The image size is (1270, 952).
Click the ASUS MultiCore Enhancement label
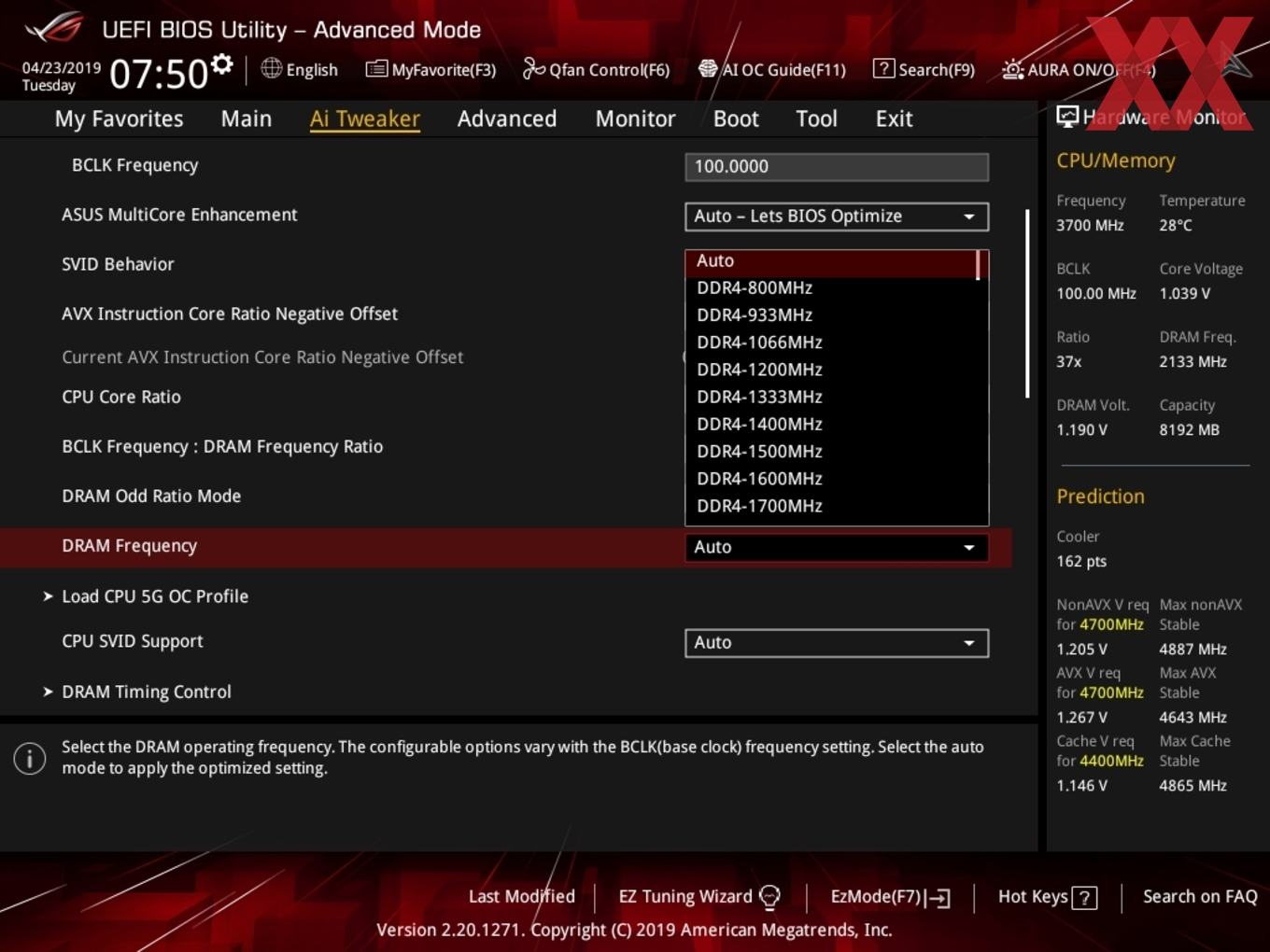click(x=179, y=215)
